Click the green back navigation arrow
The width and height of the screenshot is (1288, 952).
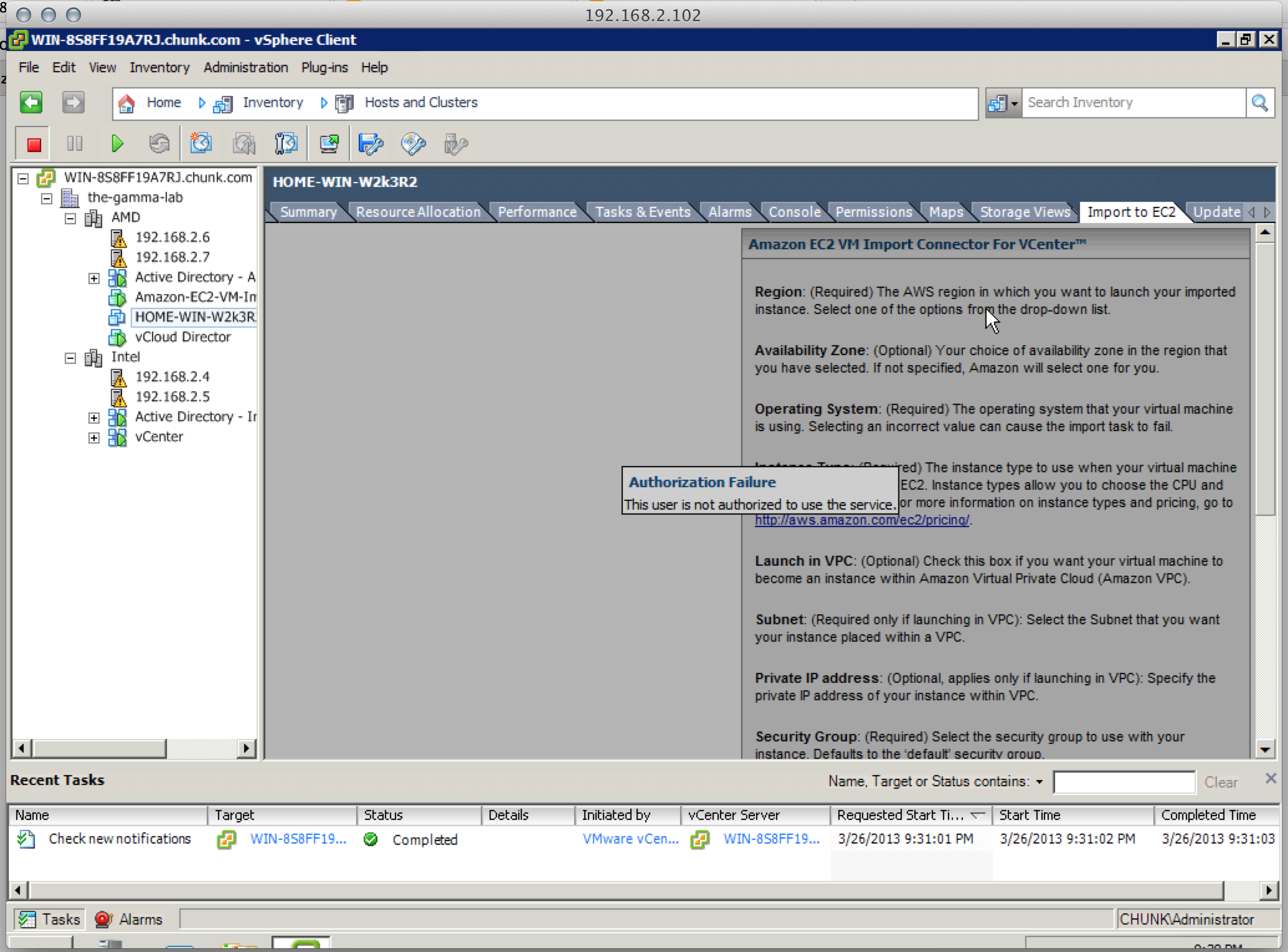click(31, 102)
